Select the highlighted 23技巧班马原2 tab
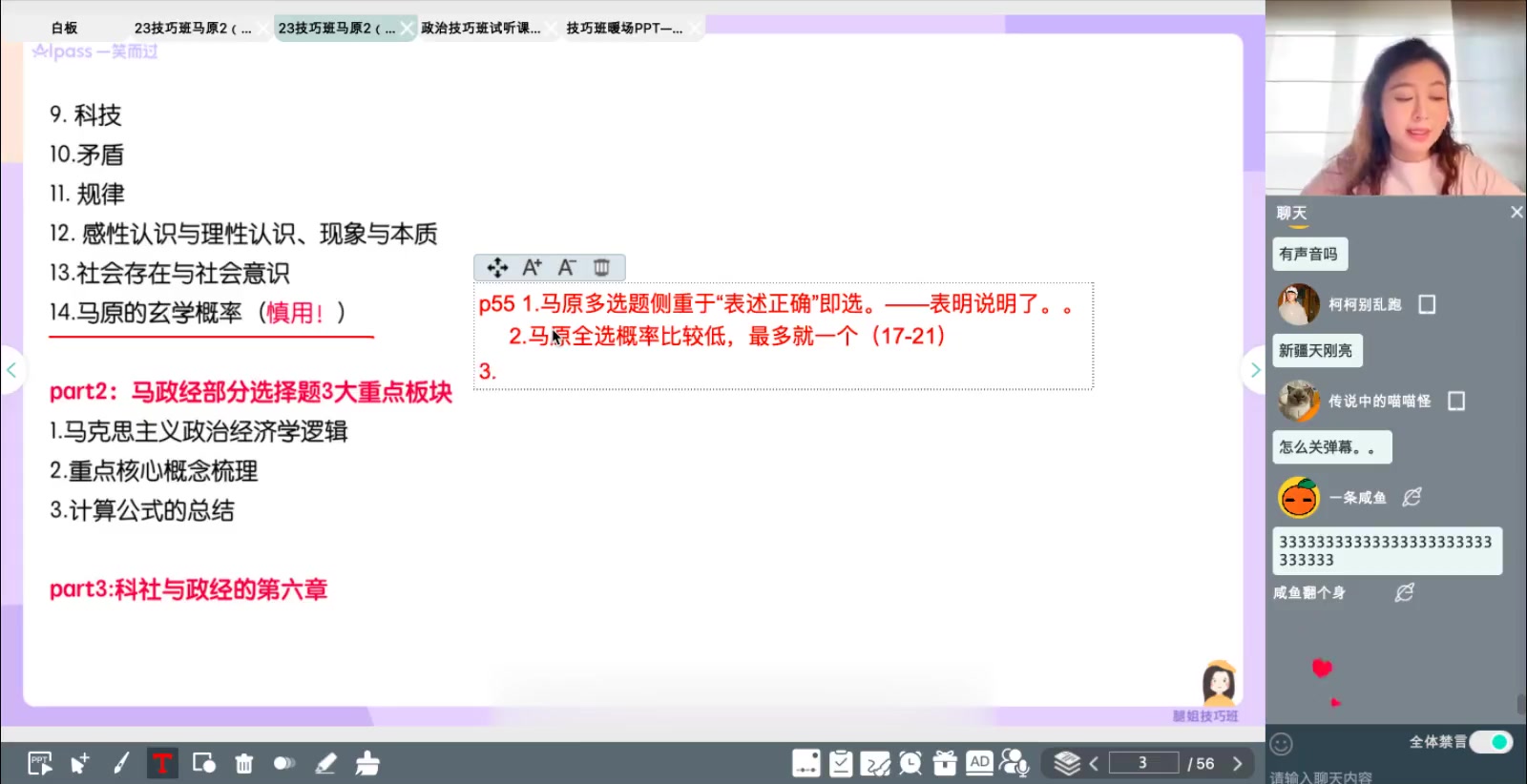1527x784 pixels. click(x=336, y=28)
